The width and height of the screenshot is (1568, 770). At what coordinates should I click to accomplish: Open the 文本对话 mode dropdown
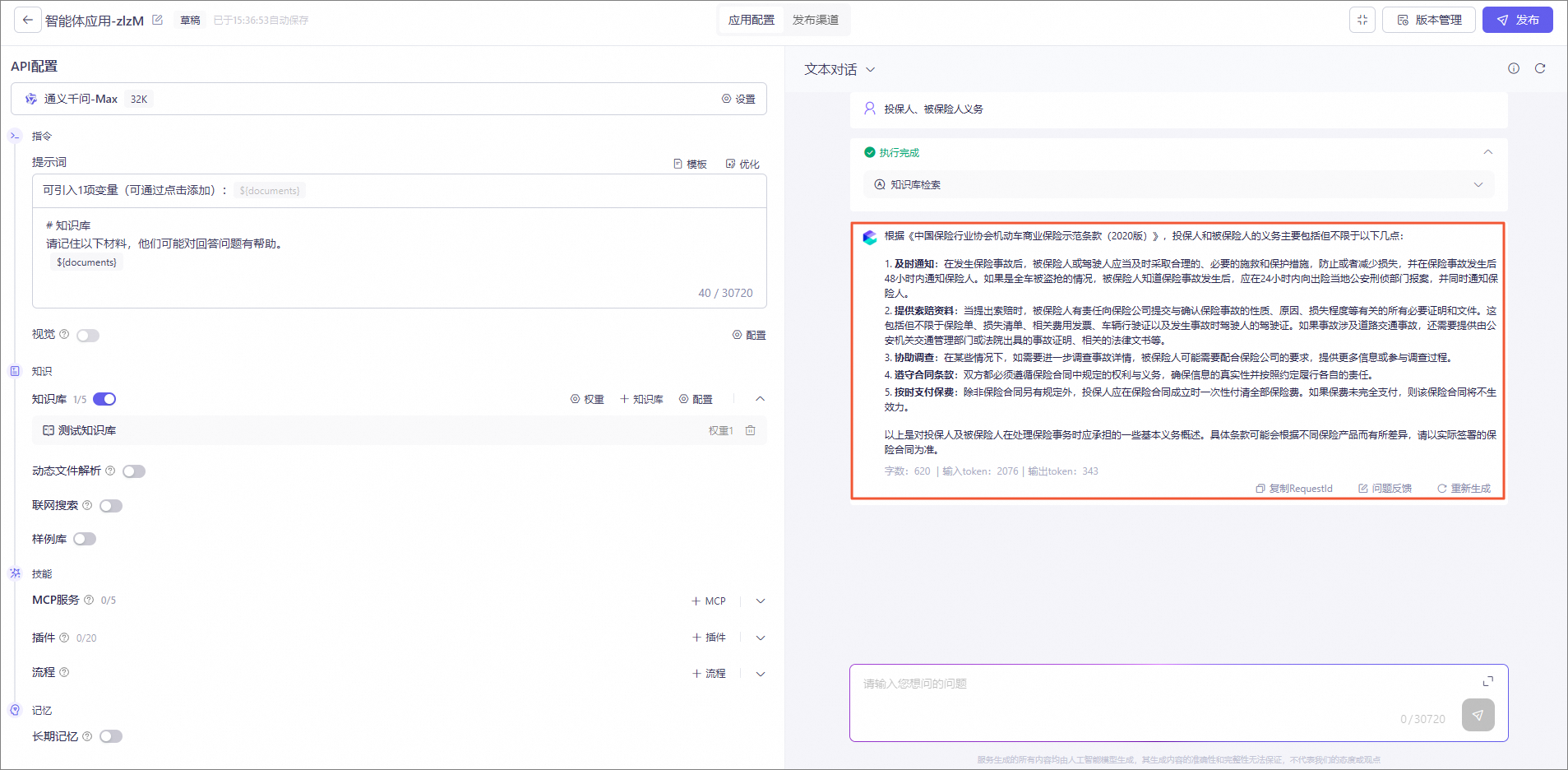click(x=840, y=69)
